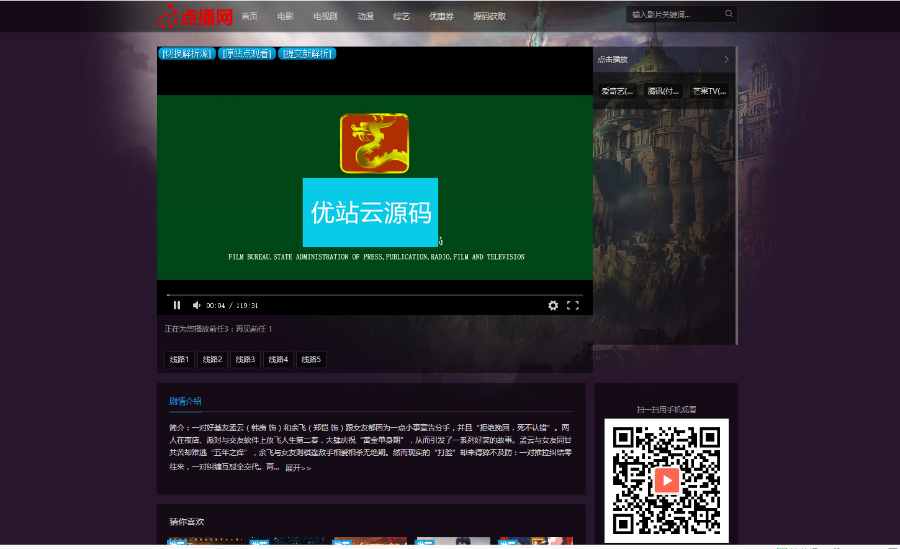Image resolution: width=900 pixels, height=549 pixels.
Task: Select the 动漫 navigation item
Action: click(366, 16)
